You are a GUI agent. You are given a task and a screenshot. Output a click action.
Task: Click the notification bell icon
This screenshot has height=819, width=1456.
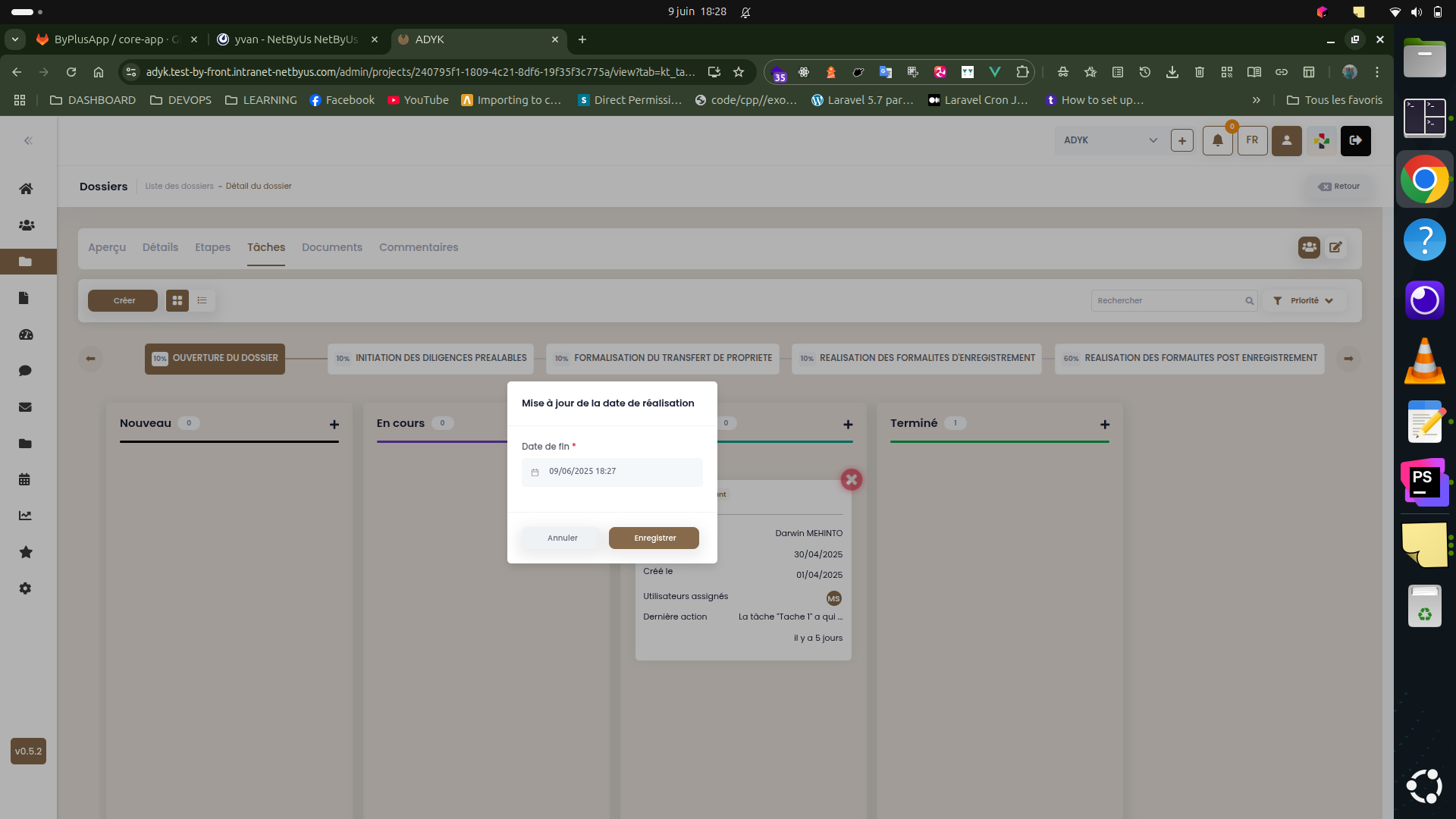tap(1217, 140)
